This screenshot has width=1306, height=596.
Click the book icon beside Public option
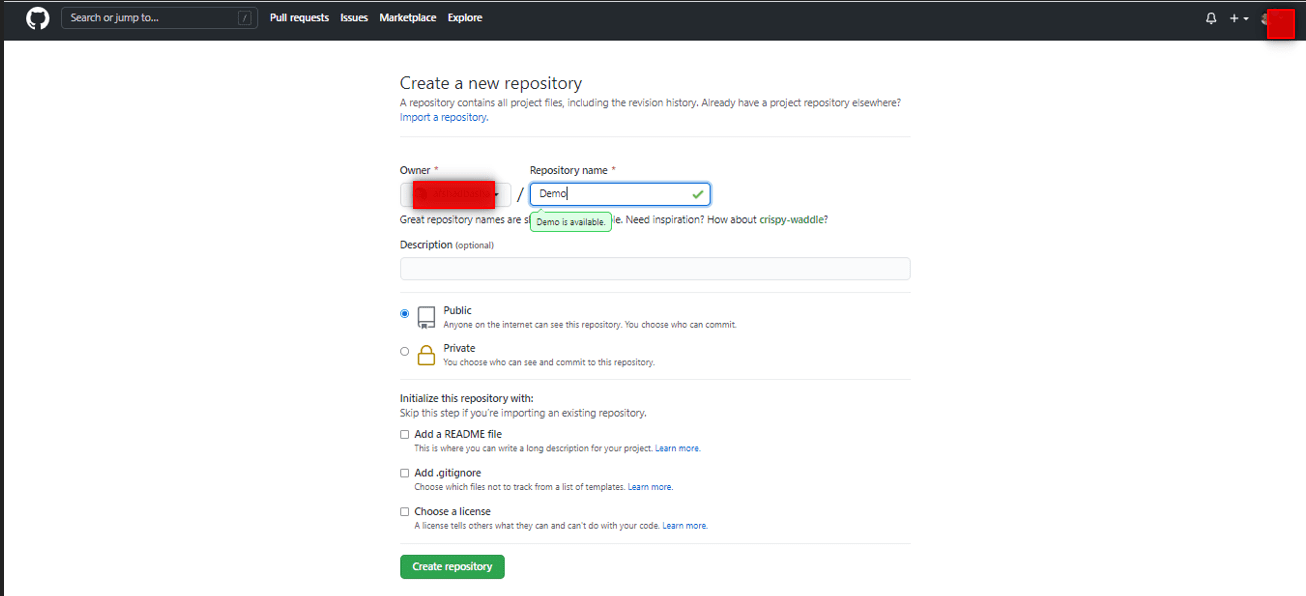[426, 315]
